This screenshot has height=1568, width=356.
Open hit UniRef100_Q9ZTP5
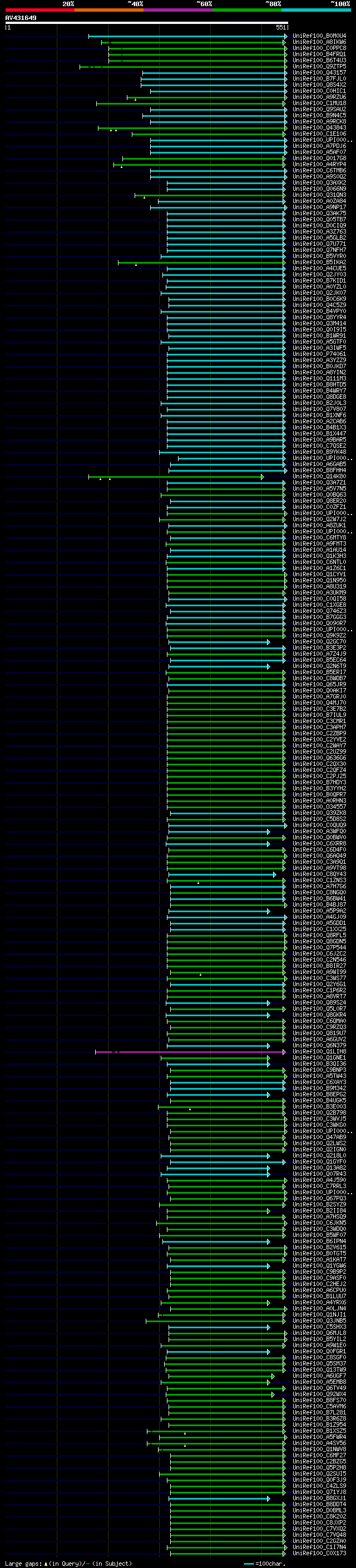click(319, 66)
